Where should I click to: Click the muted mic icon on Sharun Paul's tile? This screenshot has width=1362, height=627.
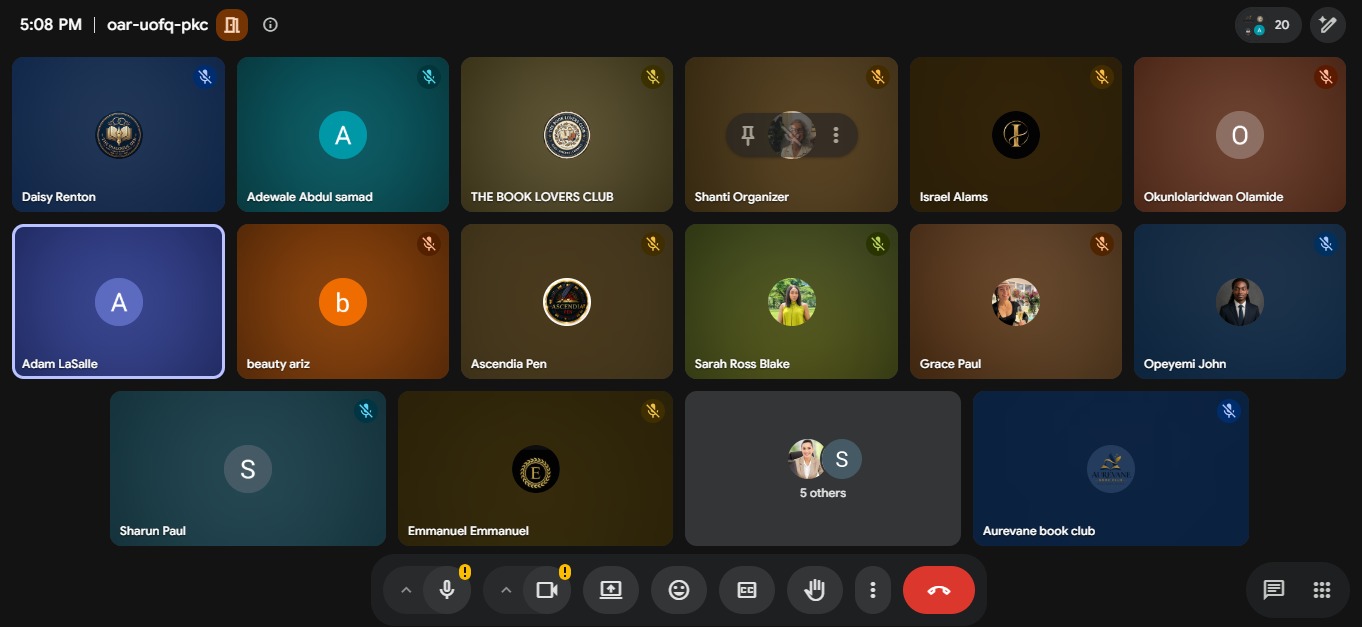(366, 411)
